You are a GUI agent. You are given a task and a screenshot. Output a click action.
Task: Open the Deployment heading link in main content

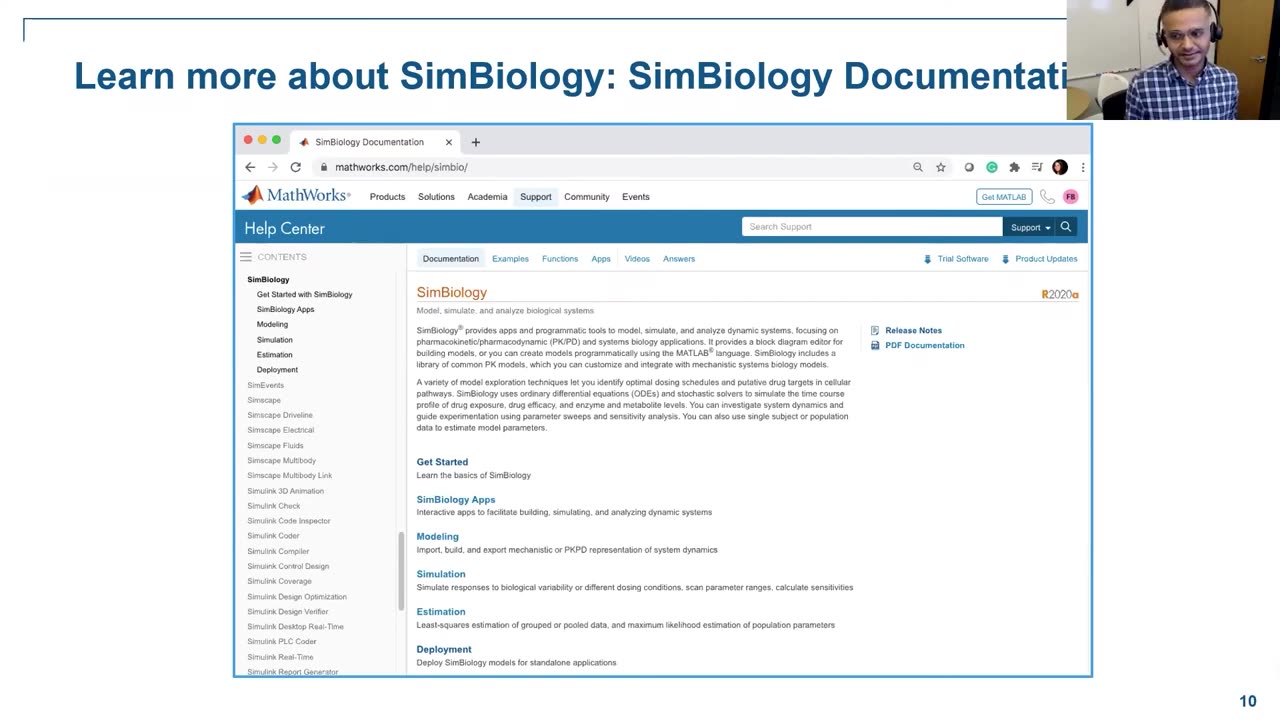coord(443,649)
